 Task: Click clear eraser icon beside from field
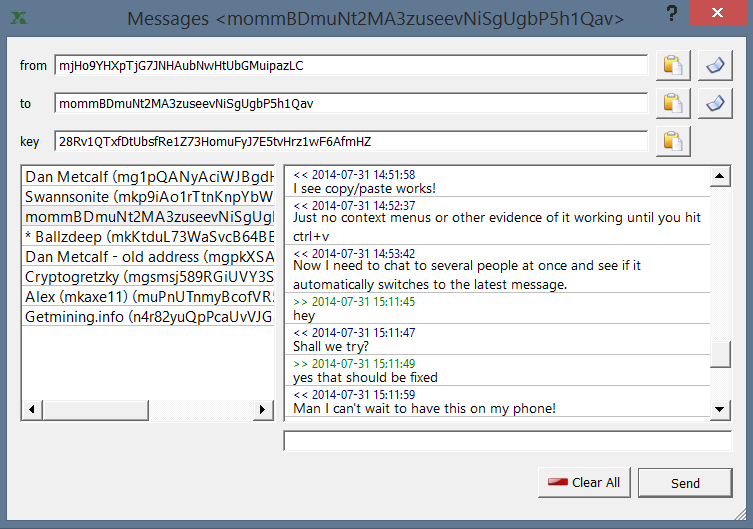point(715,65)
